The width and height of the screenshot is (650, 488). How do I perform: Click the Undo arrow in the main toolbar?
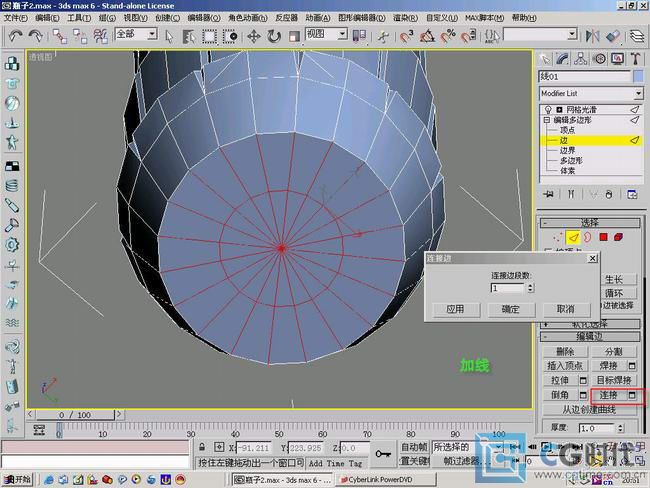15,36
